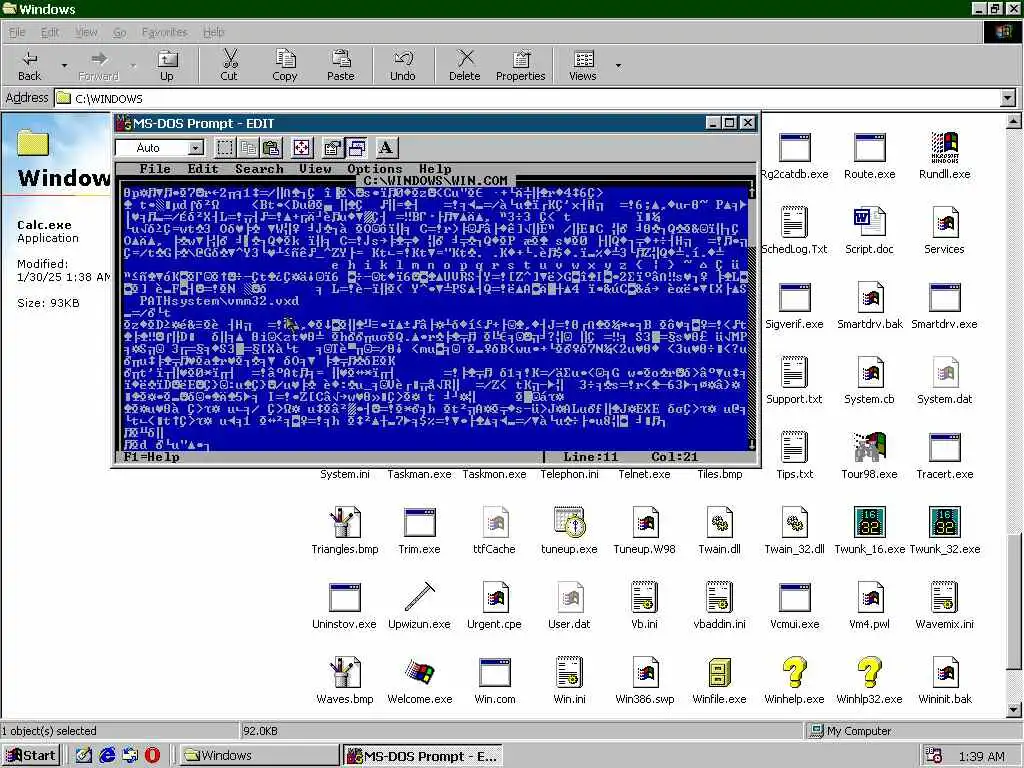Open Help menu in EDIT

coord(435,169)
